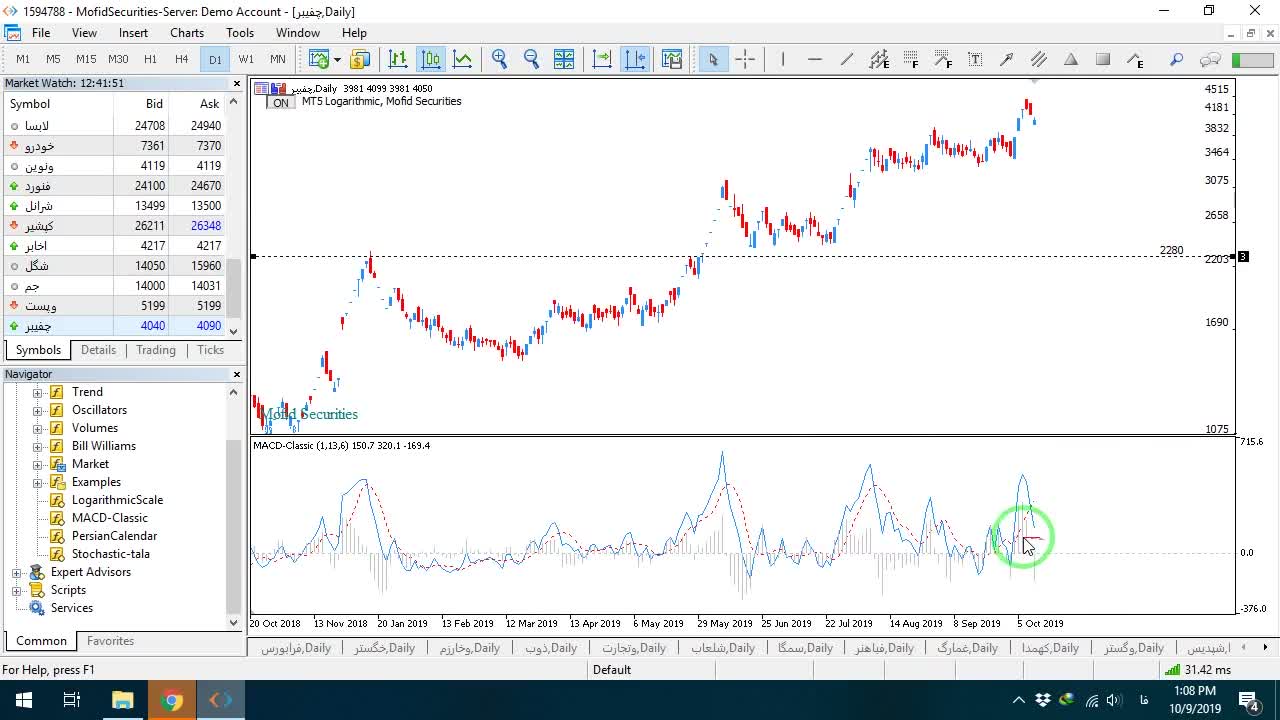Toggle chart auto scroll
The height and width of the screenshot is (720, 1280).
coord(602,59)
